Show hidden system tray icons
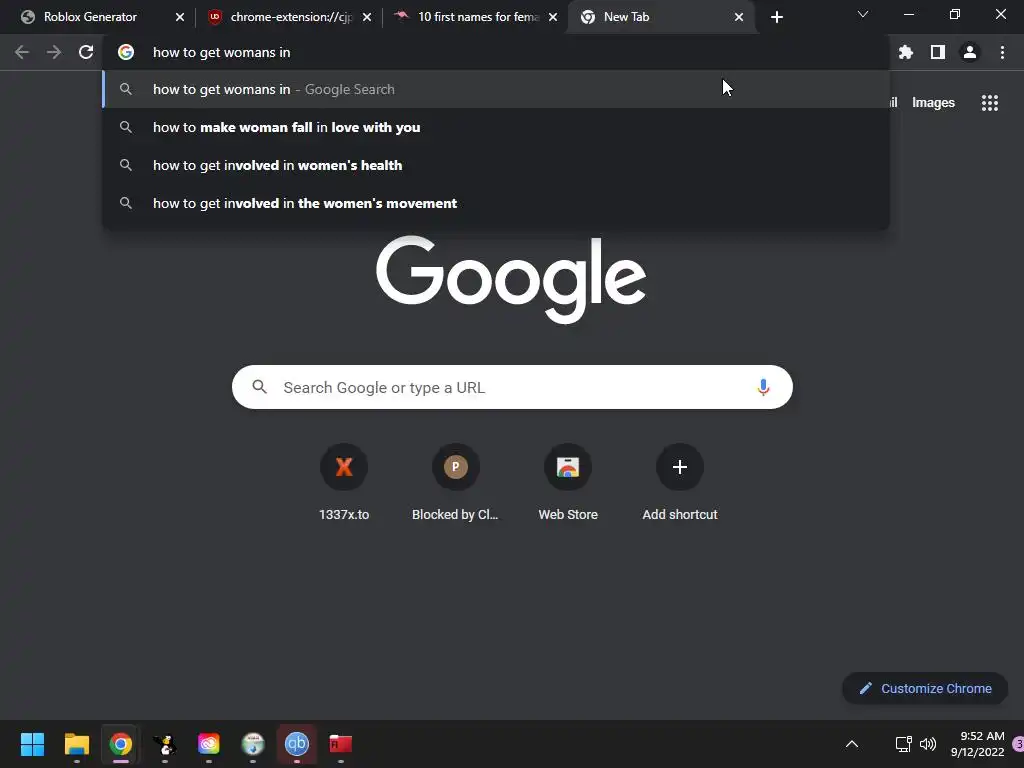The height and width of the screenshot is (768, 1024). [x=852, y=744]
